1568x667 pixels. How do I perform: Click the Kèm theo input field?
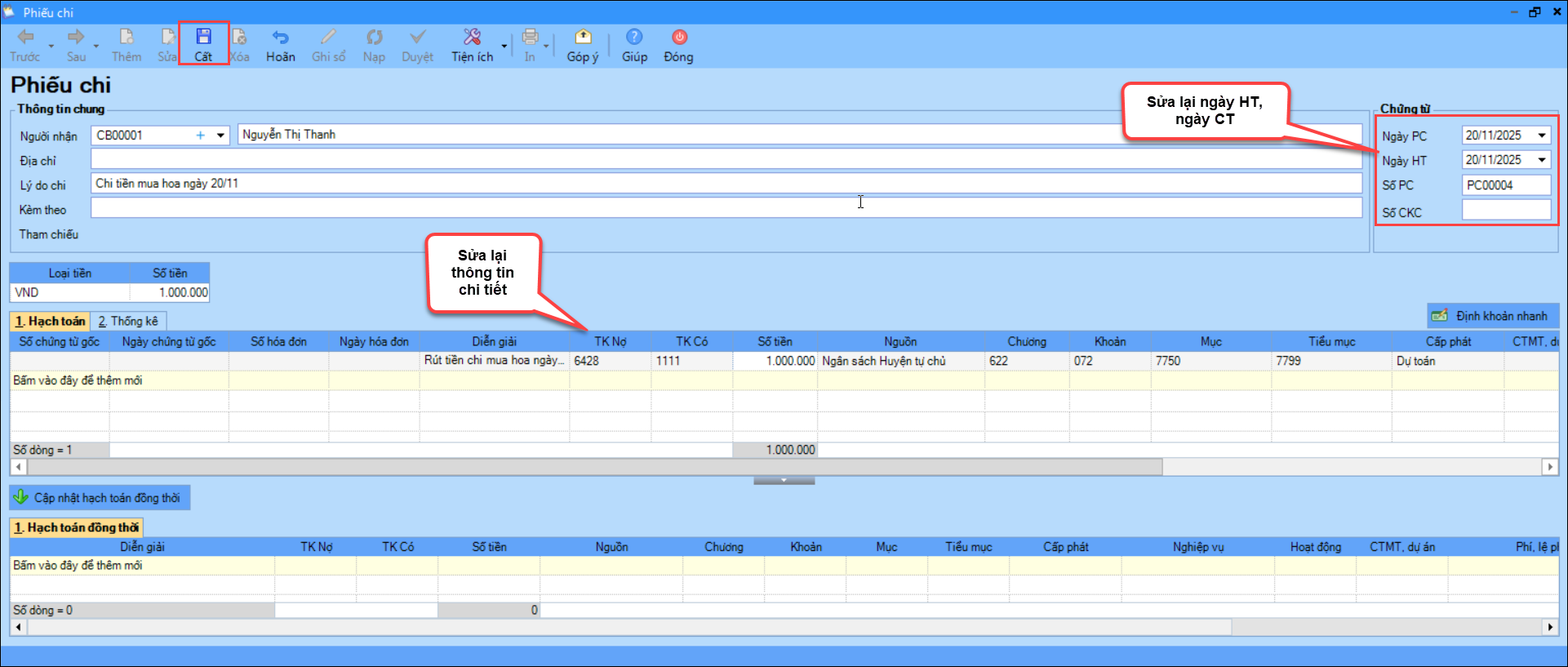pos(726,208)
